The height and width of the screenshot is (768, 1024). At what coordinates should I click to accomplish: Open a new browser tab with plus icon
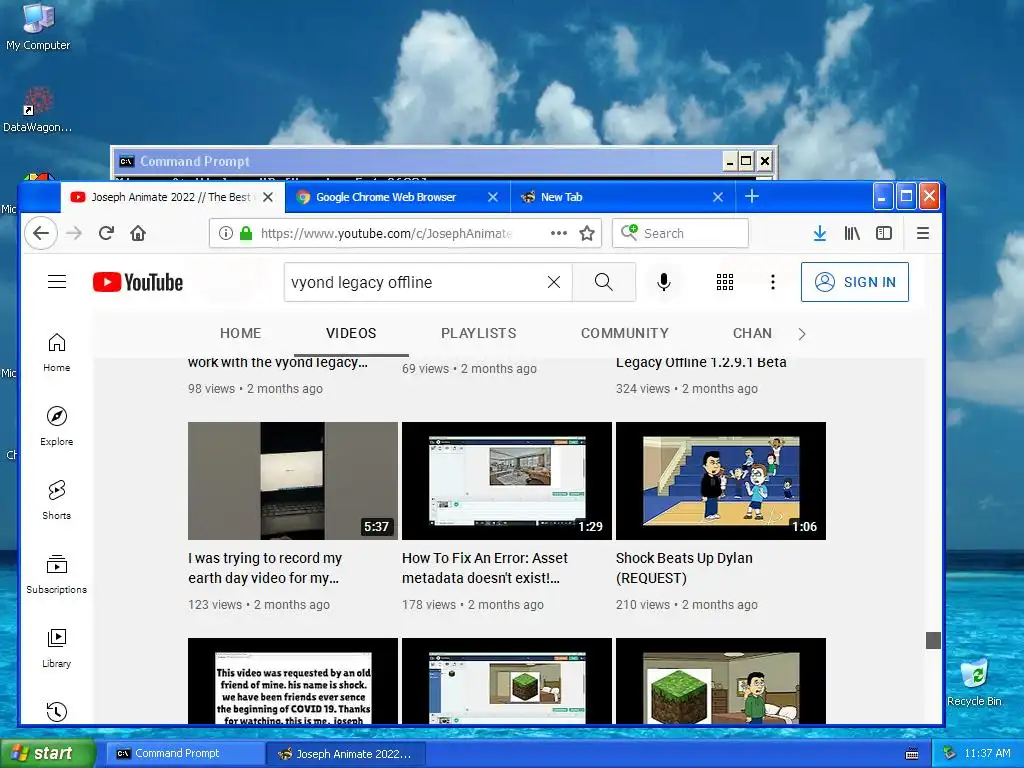point(752,197)
